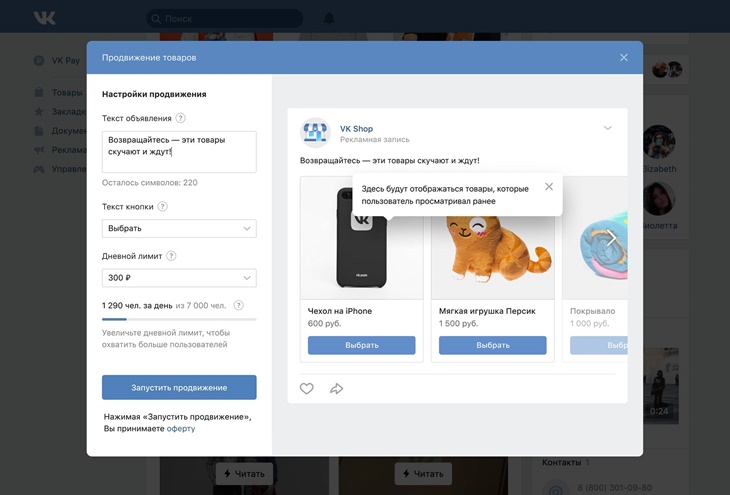Click the audience reach progress bar
730x495 pixels.
pos(179,319)
